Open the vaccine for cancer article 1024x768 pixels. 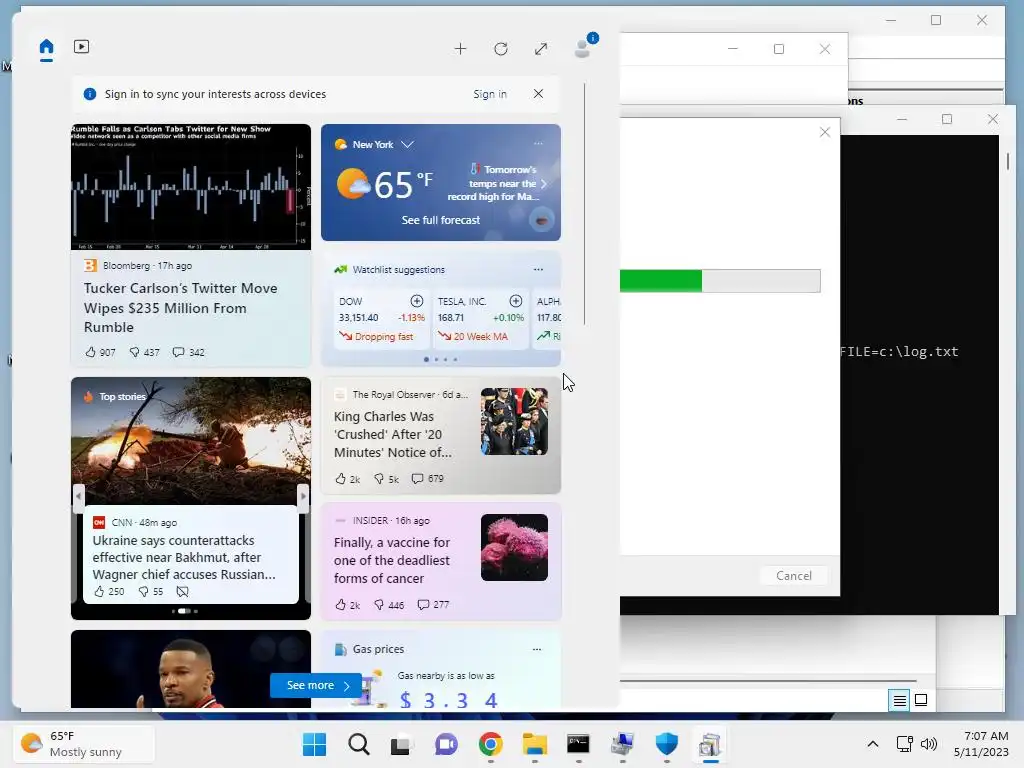392,560
